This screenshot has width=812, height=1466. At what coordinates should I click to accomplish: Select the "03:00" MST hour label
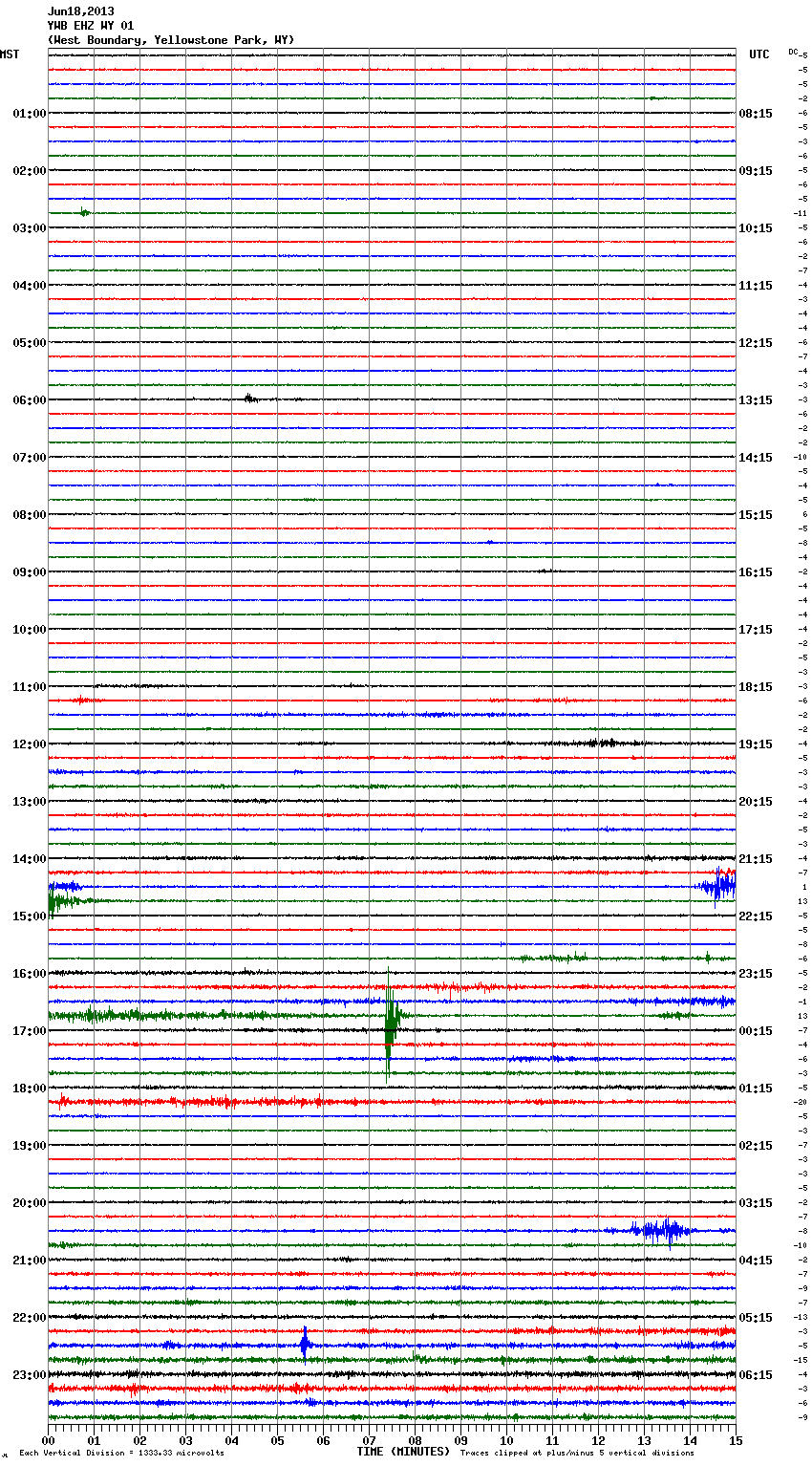coord(30,228)
